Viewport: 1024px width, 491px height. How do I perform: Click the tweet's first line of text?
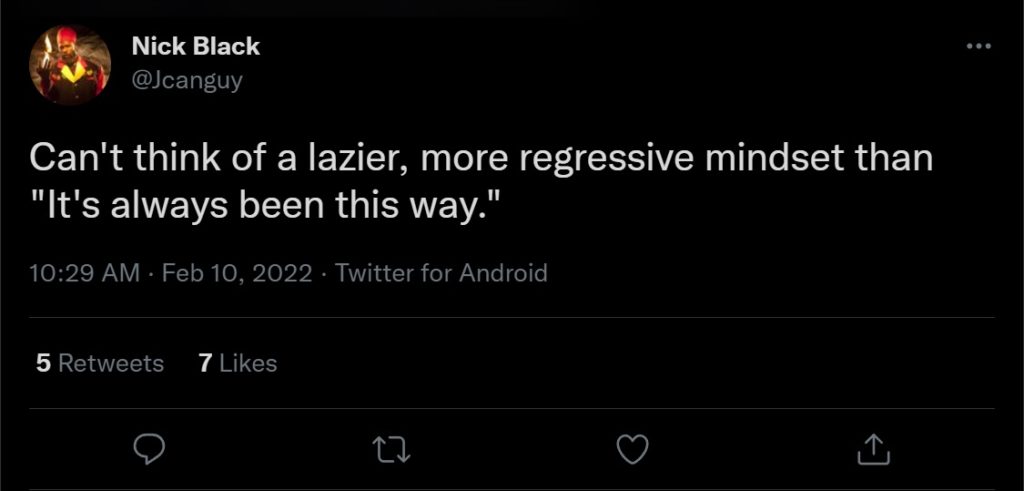[x=481, y=160]
